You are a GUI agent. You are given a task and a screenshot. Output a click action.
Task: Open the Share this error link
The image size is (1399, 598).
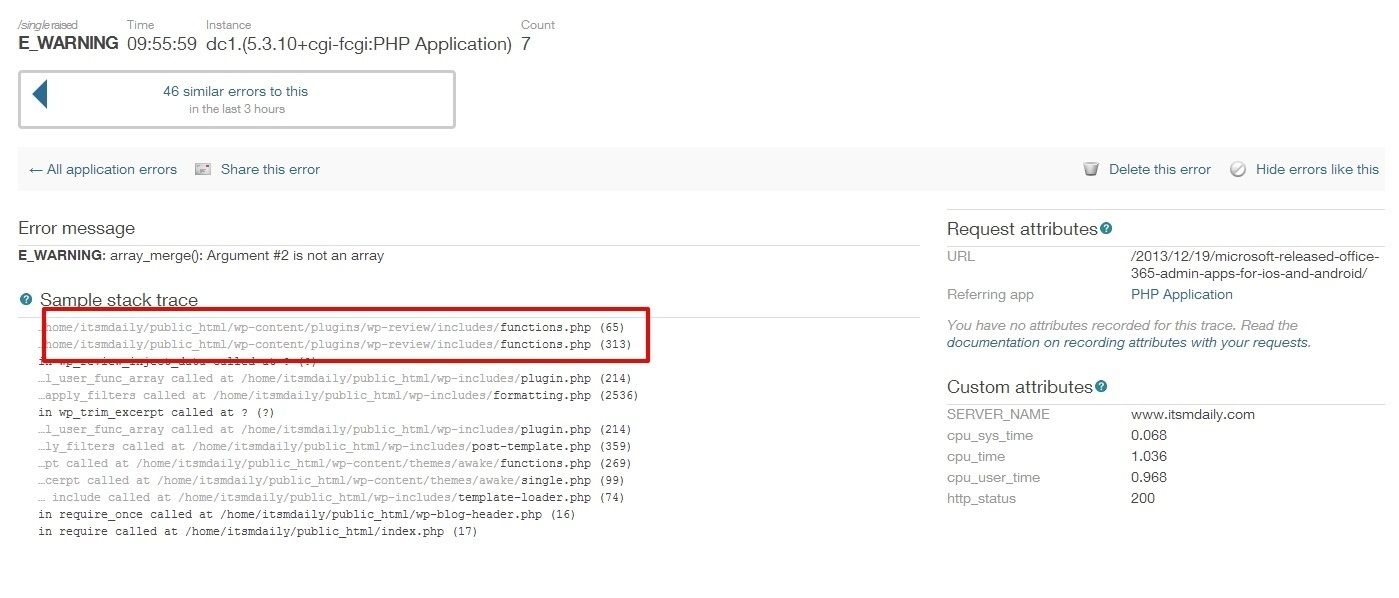point(270,170)
